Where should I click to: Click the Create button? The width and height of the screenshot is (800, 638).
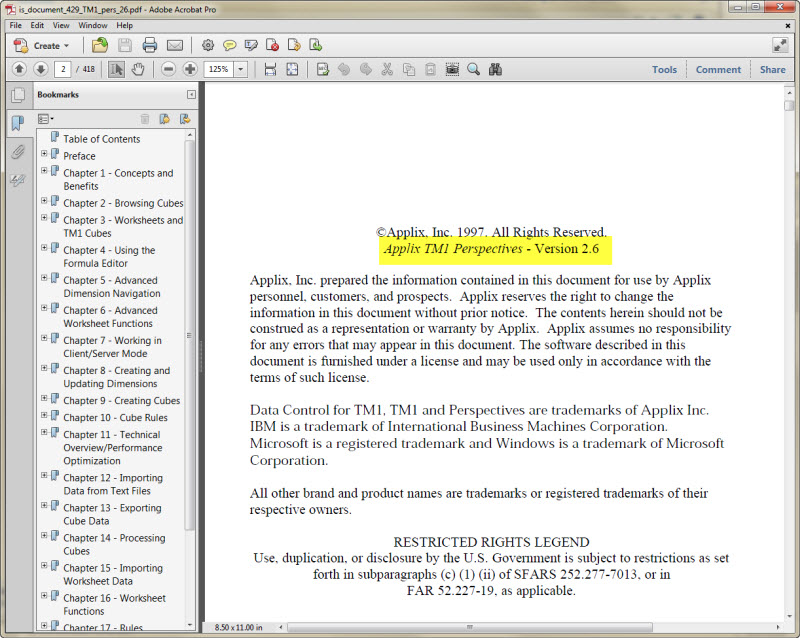point(42,45)
